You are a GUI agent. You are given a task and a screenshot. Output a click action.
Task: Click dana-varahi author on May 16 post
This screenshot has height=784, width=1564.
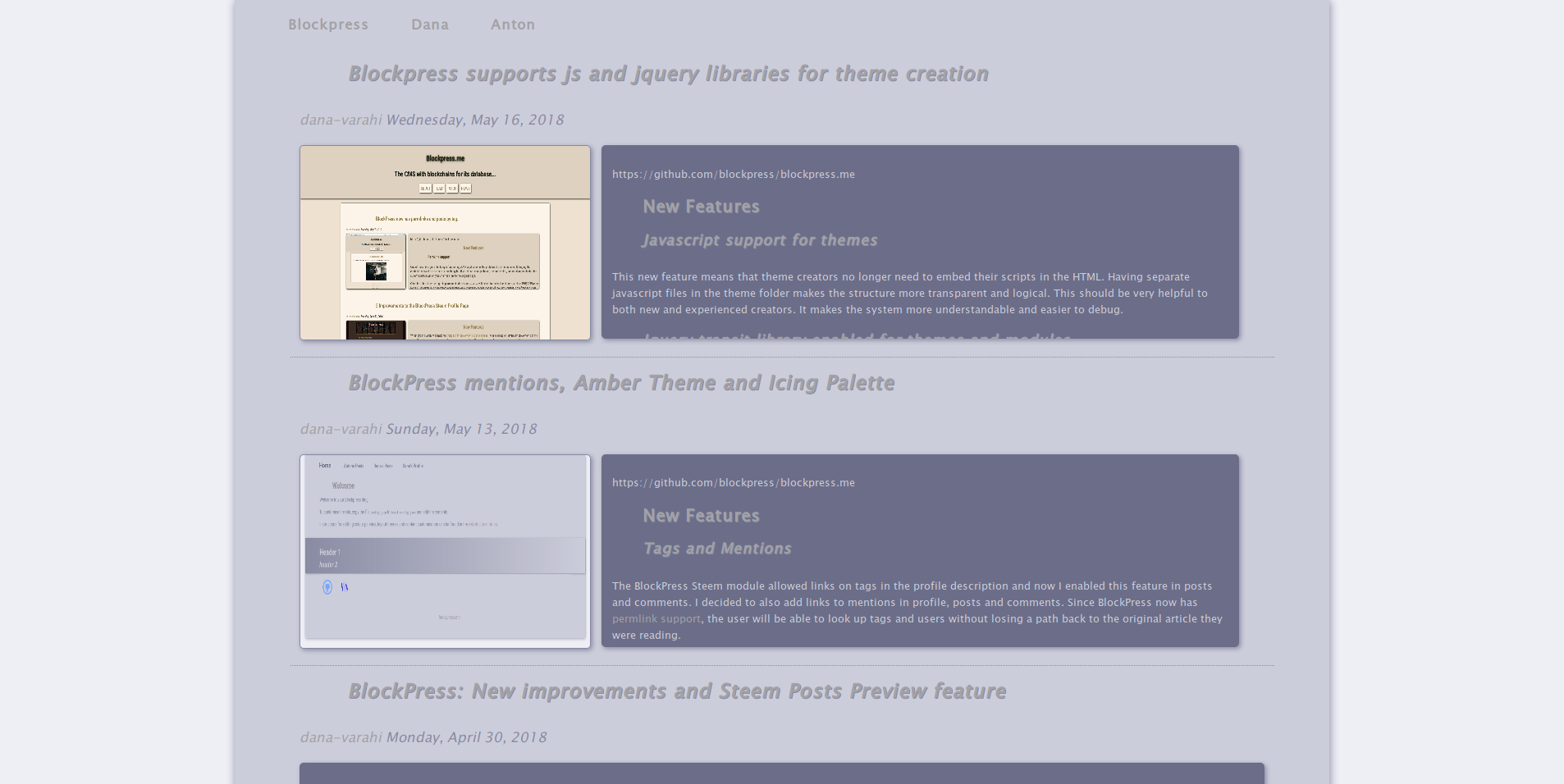click(x=341, y=120)
